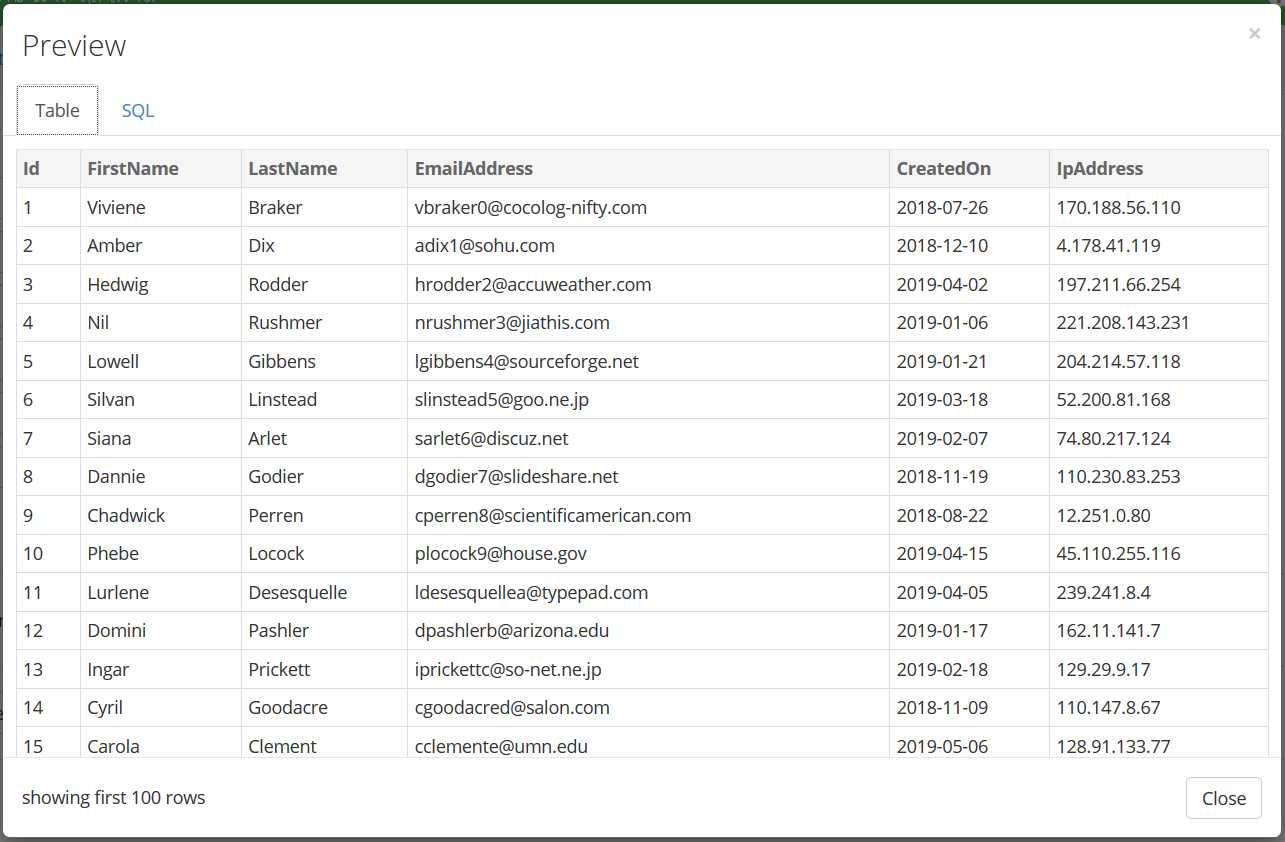1285x842 pixels.
Task: Click email hrodder2@accuweather.com
Action: pyautogui.click(x=533, y=285)
